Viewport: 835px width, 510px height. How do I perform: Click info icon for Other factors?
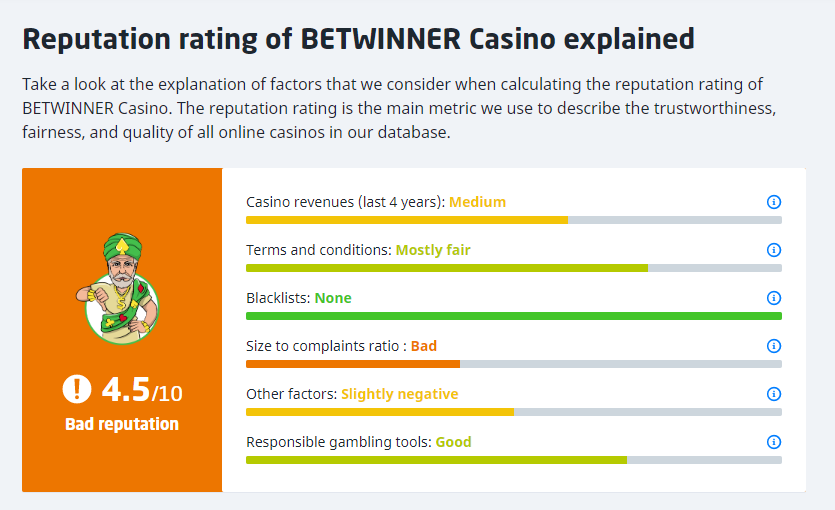coord(773,394)
